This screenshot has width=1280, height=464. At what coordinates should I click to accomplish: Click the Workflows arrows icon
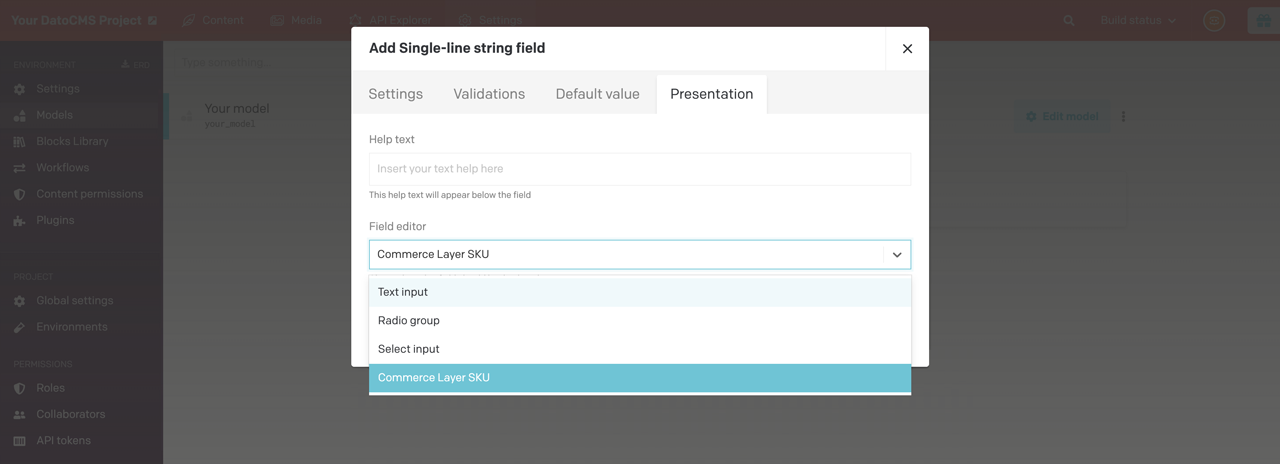pyautogui.click(x=19, y=168)
